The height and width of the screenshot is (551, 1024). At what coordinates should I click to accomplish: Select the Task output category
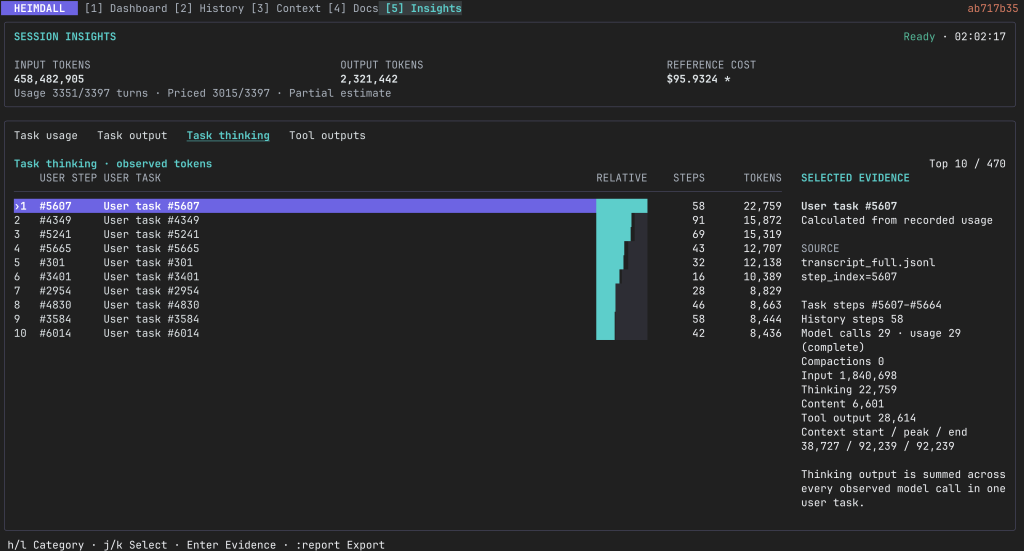tap(132, 136)
